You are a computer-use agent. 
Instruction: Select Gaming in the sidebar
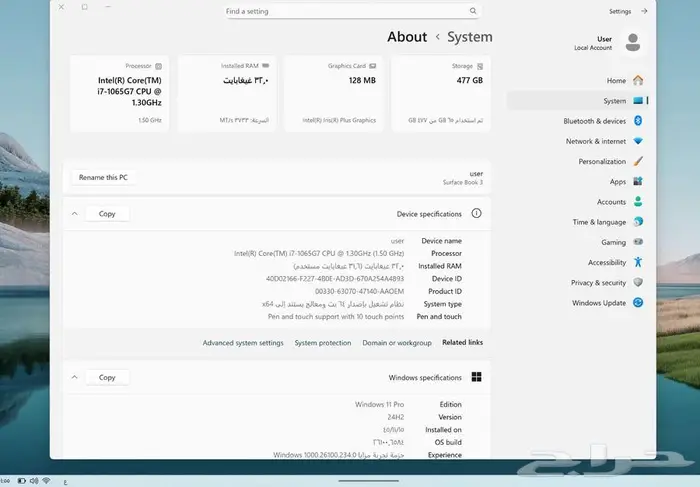pyautogui.click(x=613, y=242)
